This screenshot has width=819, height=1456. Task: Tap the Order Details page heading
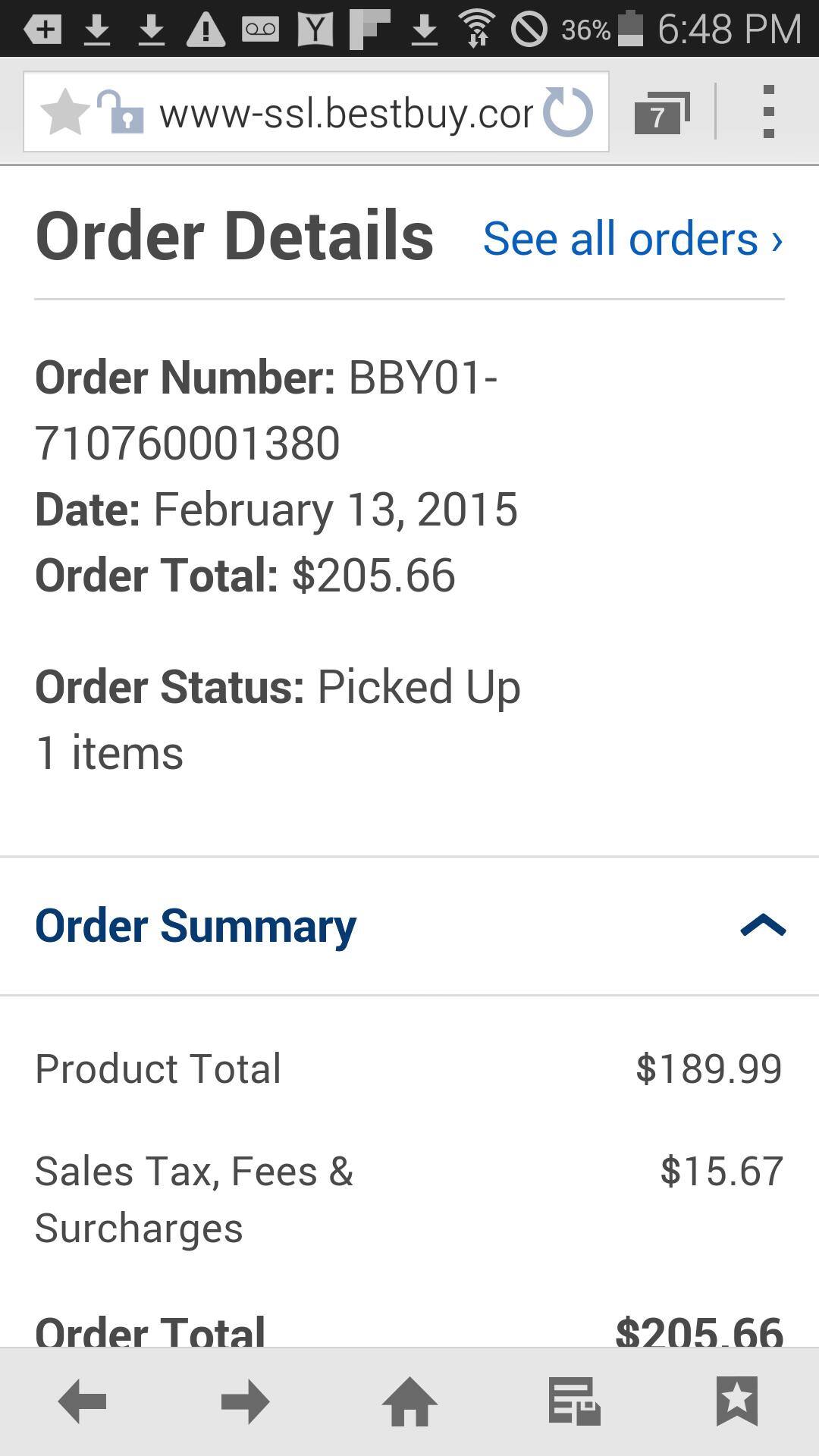[x=234, y=237]
